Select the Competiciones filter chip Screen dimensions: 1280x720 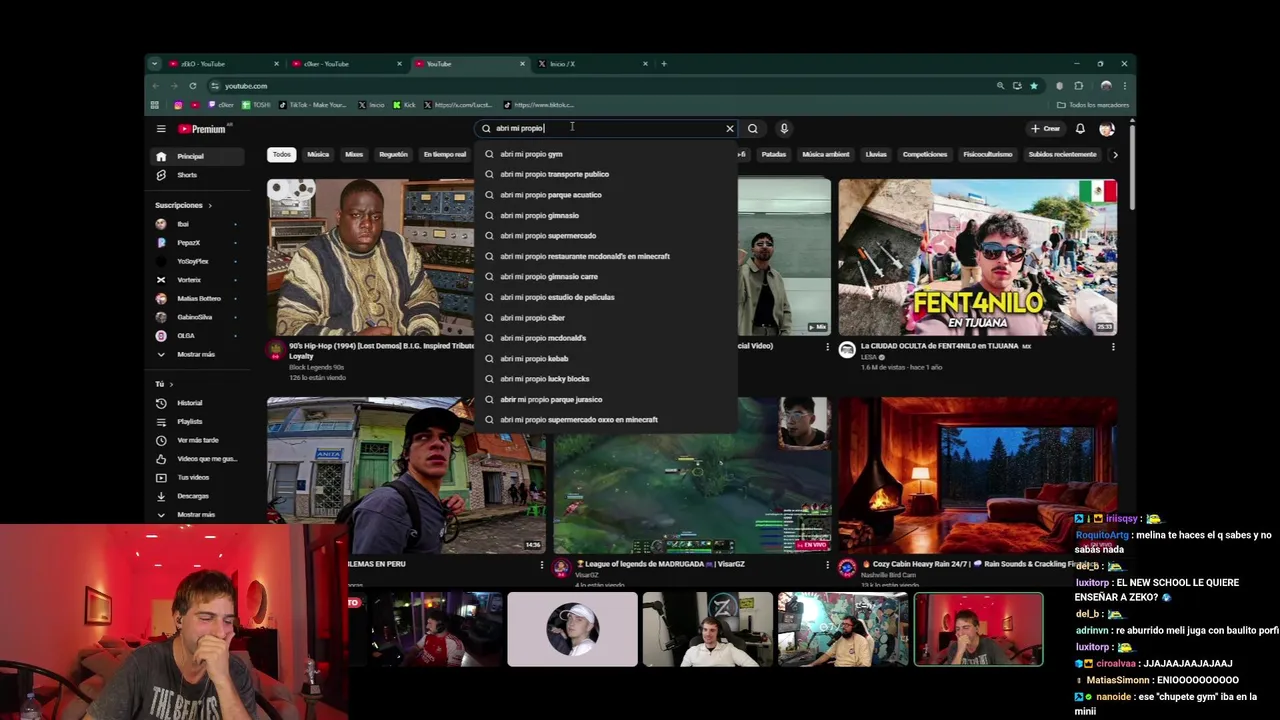(x=925, y=154)
